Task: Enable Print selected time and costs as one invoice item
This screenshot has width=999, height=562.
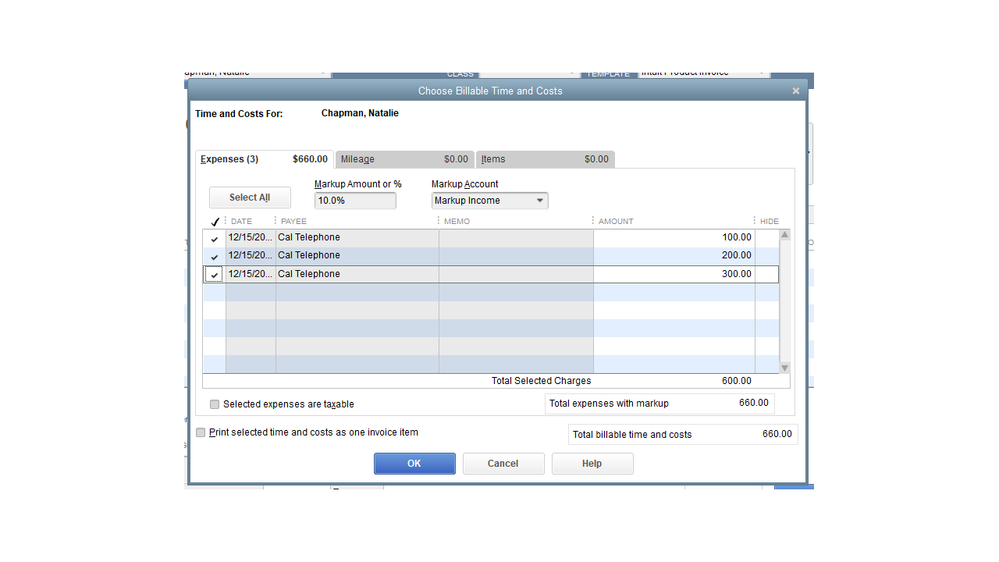Action: pos(201,433)
